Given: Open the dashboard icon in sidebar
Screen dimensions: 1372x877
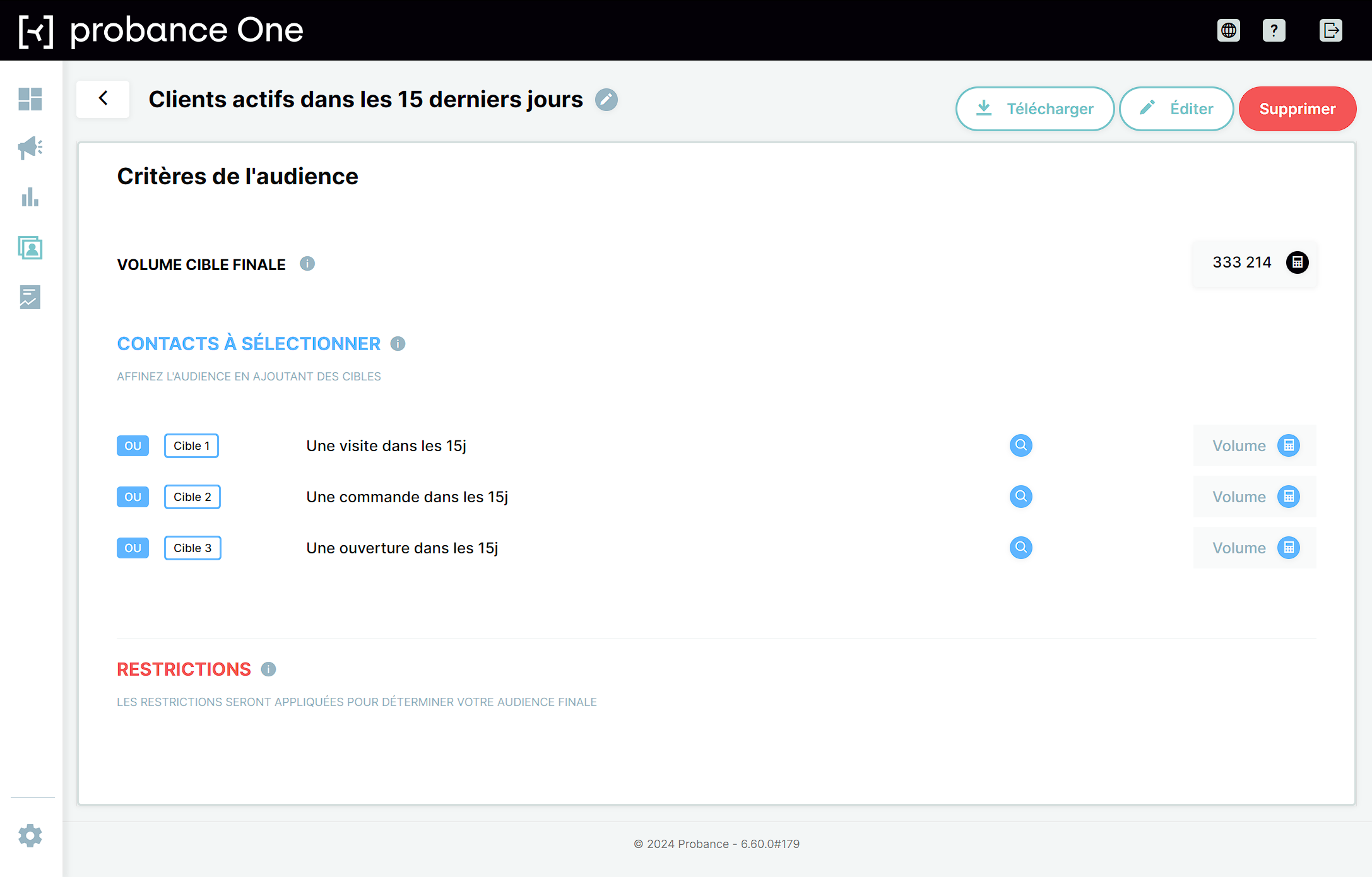Looking at the screenshot, I should point(30,99).
